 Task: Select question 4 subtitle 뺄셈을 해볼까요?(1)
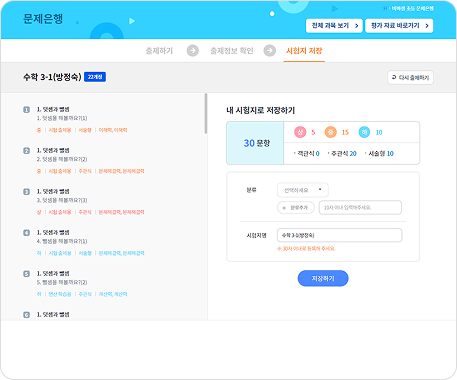click(62, 241)
